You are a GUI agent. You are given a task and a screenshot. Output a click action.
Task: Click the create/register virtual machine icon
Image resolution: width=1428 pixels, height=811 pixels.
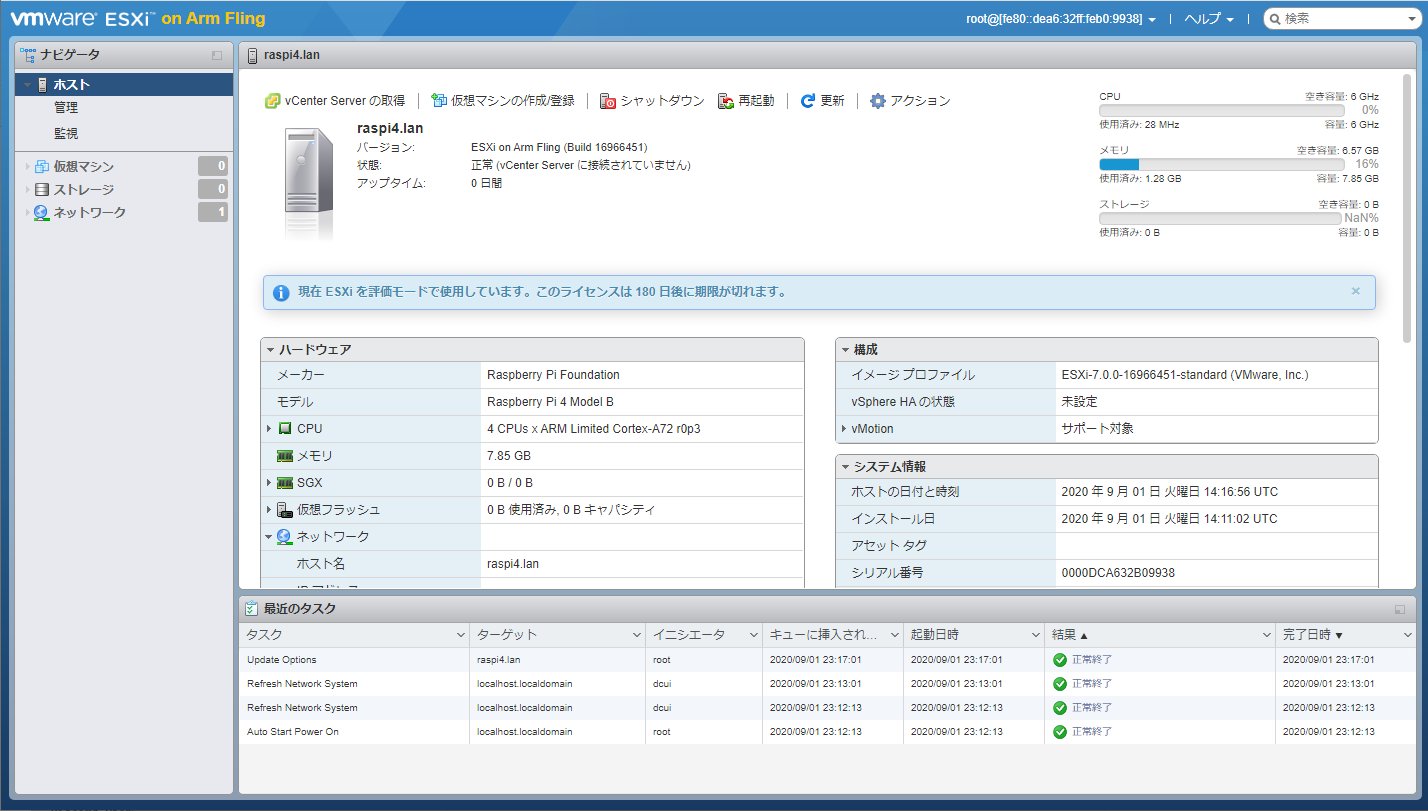pyautogui.click(x=438, y=101)
